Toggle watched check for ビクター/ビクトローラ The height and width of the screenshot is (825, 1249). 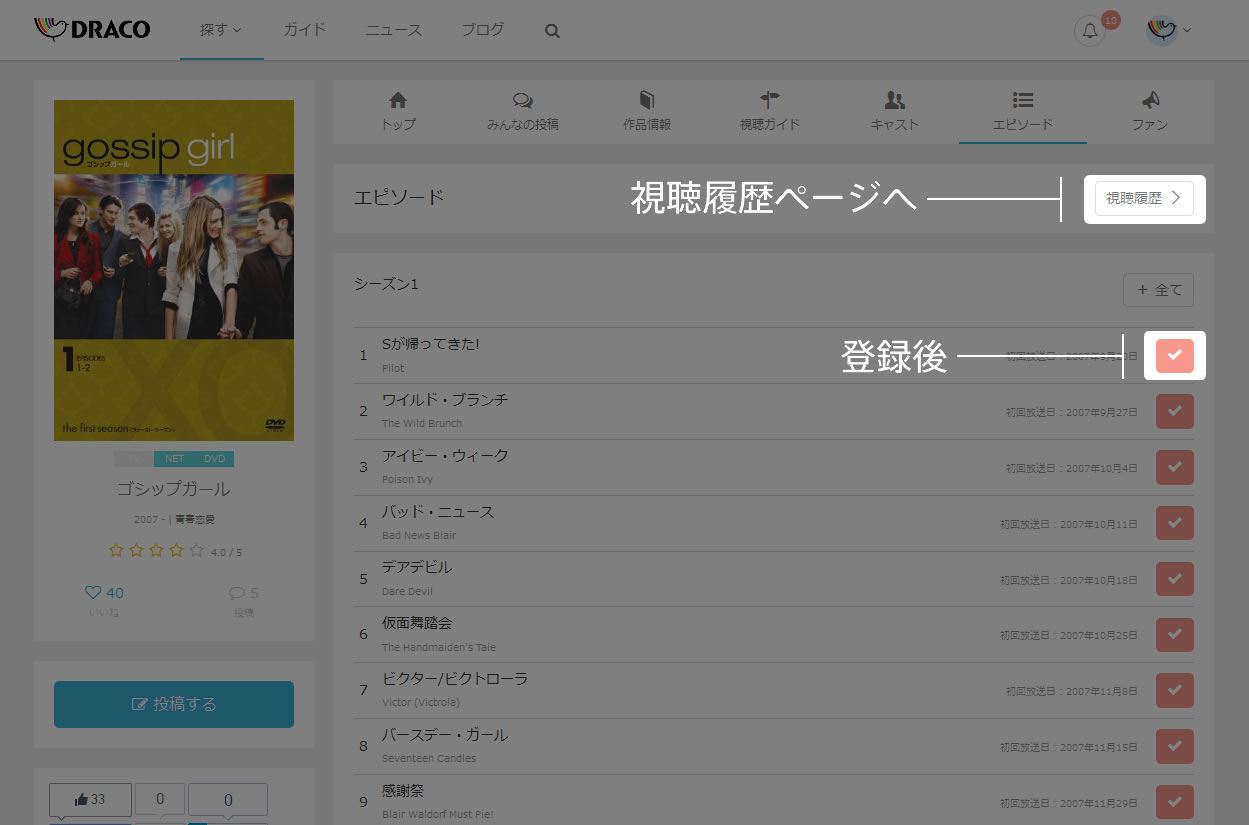click(1175, 690)
